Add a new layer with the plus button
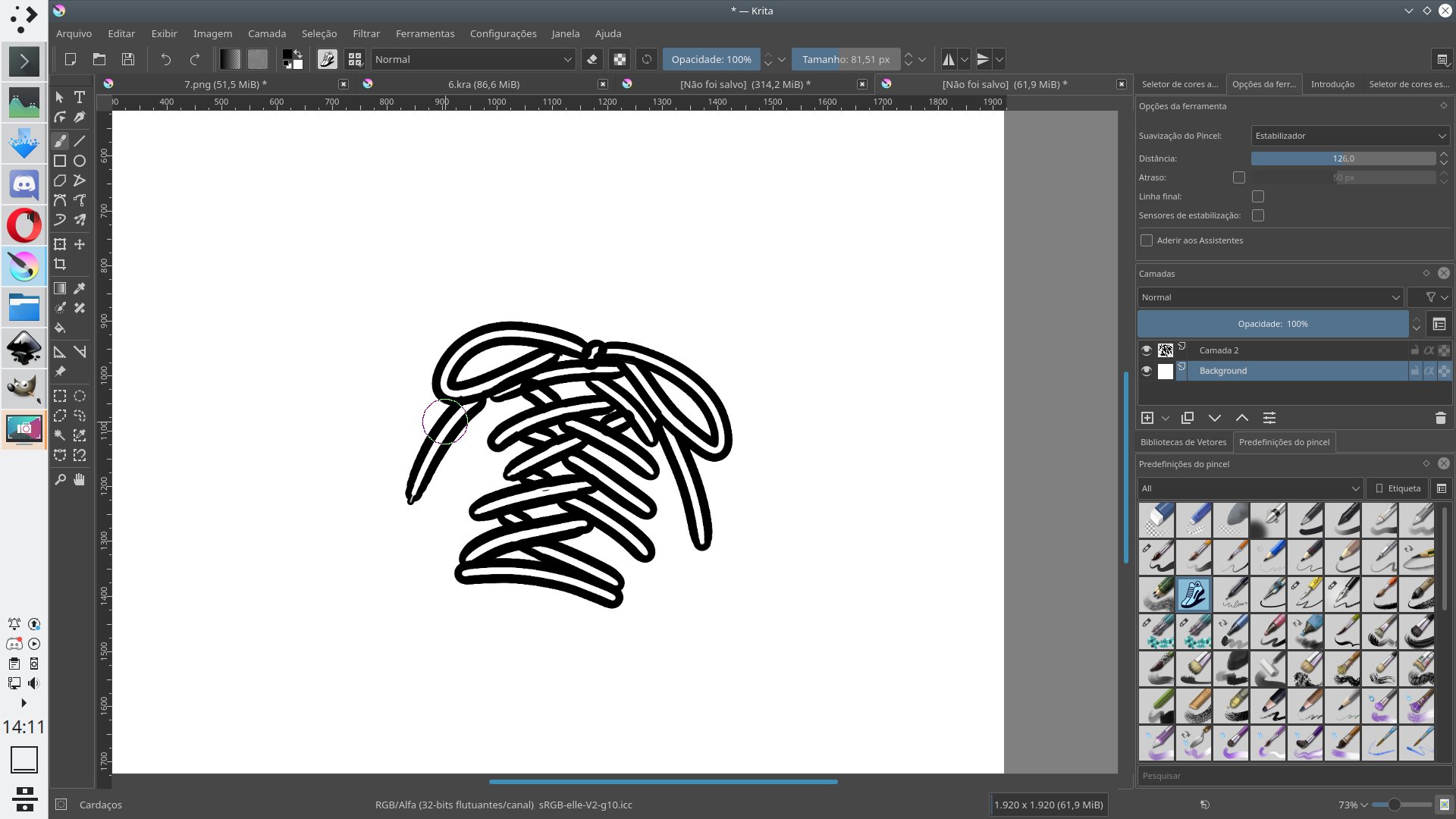The height and width of the screenshot is (819, 1456). coord(1147,418)
